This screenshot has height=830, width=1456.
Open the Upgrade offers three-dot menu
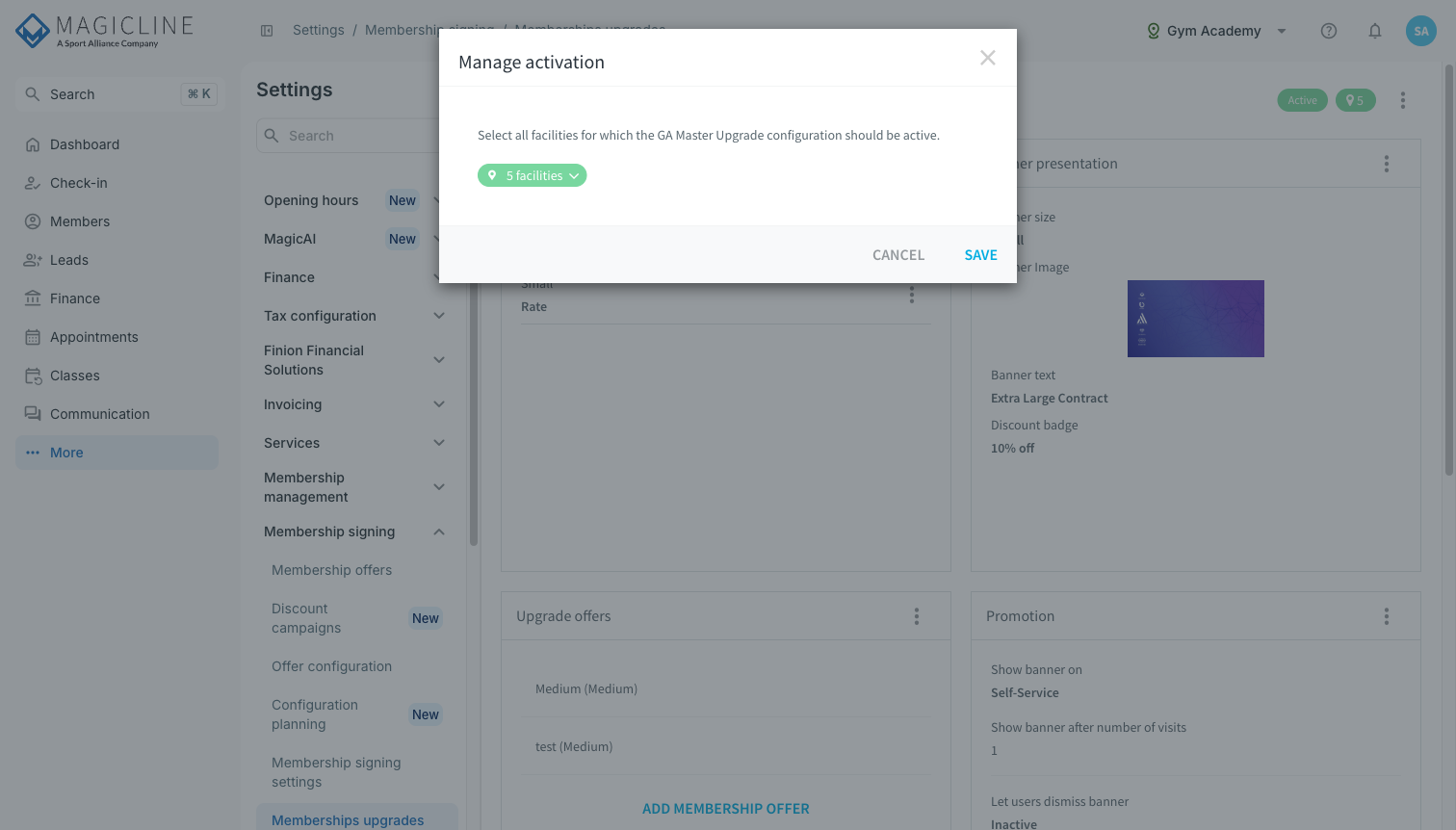pos(917,616)
